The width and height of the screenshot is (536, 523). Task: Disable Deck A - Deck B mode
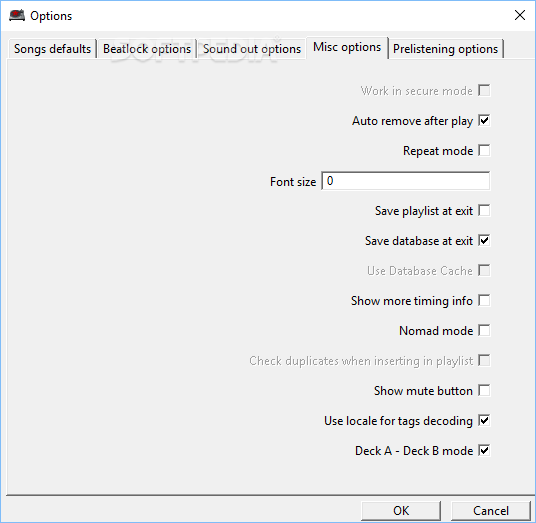484,451
